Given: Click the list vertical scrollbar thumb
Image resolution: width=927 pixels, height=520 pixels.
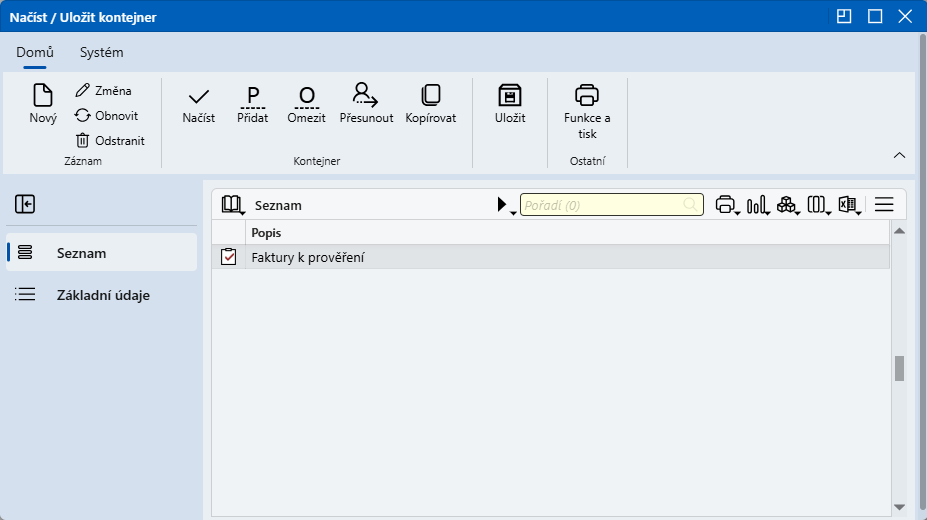Looking at the screenshot, I should point(899,369).
